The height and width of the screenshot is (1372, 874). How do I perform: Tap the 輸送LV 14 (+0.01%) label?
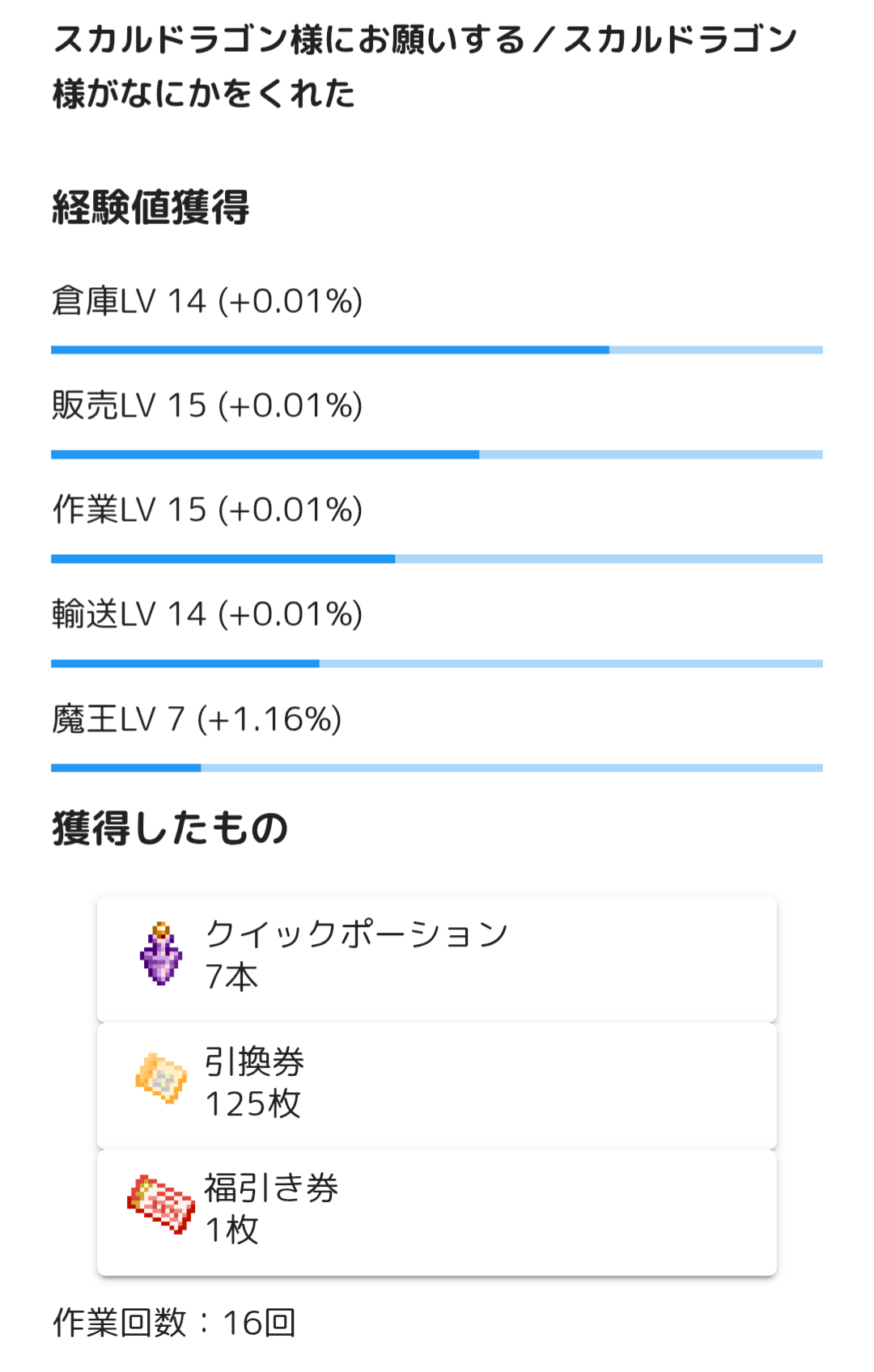(207, 614)
